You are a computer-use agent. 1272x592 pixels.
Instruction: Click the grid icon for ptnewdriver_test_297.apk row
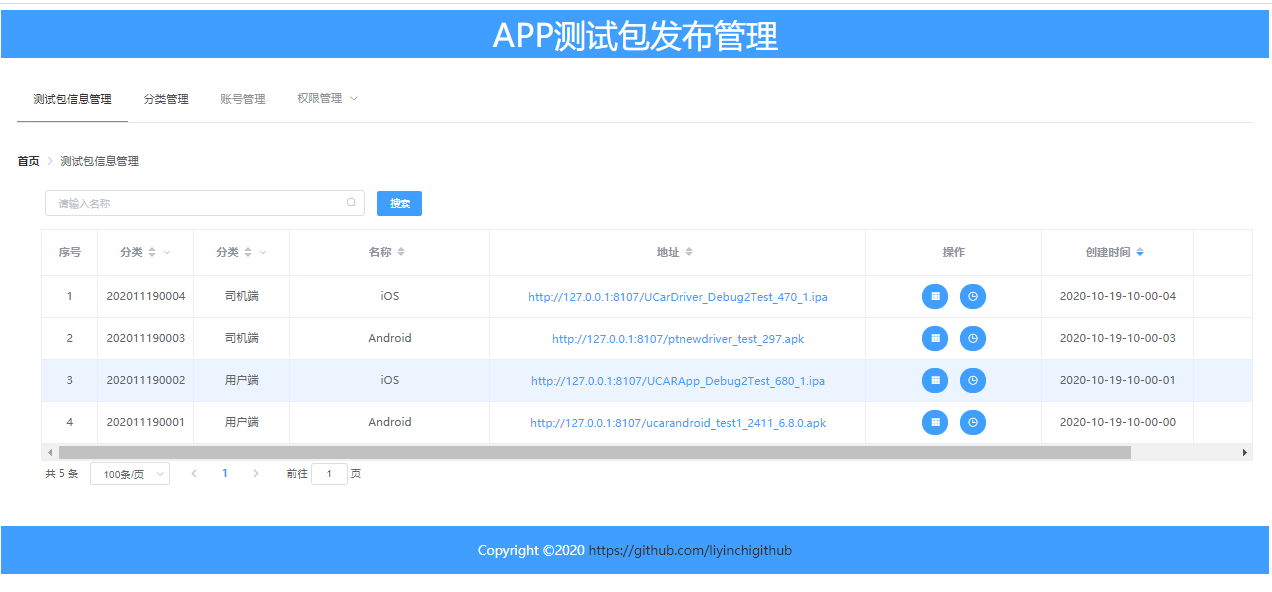pyautogui.click(x=935, y=338)
